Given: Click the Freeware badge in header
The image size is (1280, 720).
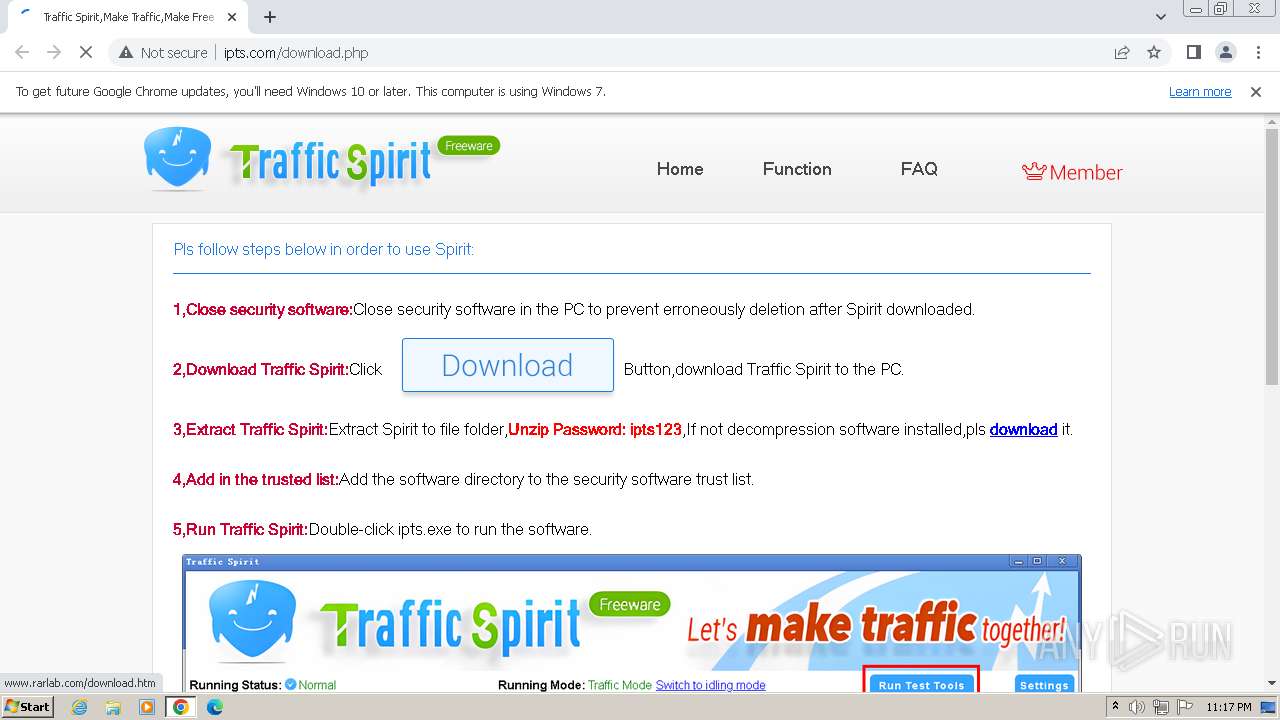Looking at the screenshot, I should (469, 146).
